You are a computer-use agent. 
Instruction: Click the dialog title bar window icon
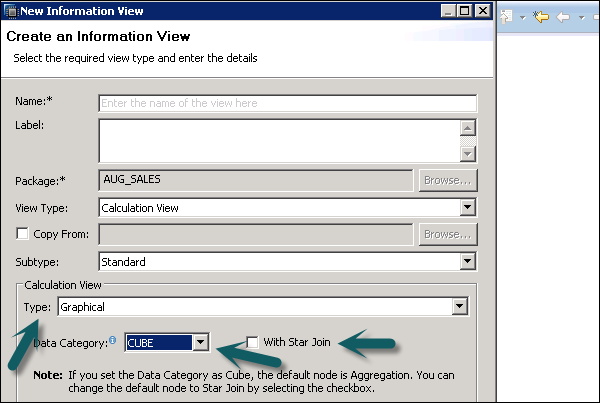tap(10, 11)
